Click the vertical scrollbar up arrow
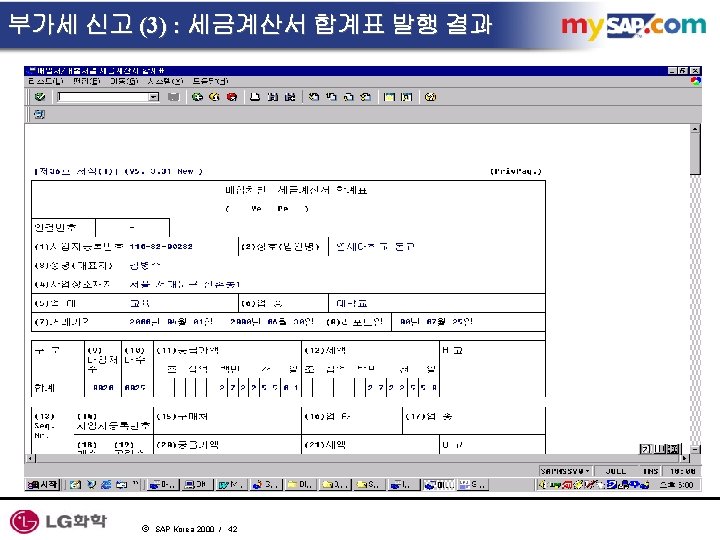This screenshot has height=540, width=720. tap(695, 129)
